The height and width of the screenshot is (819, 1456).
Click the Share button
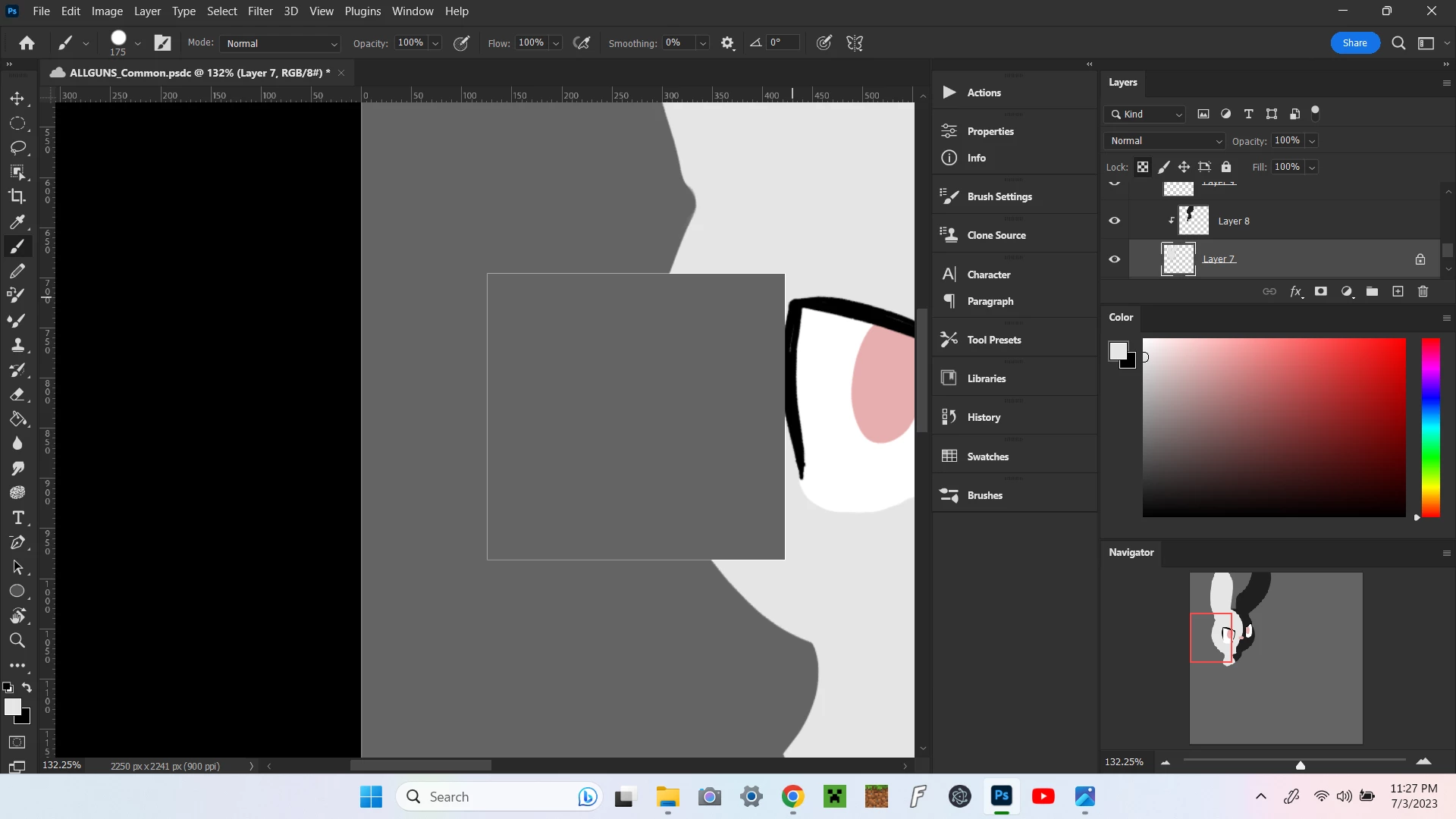pyautogui.click(x=1354, y=43)
